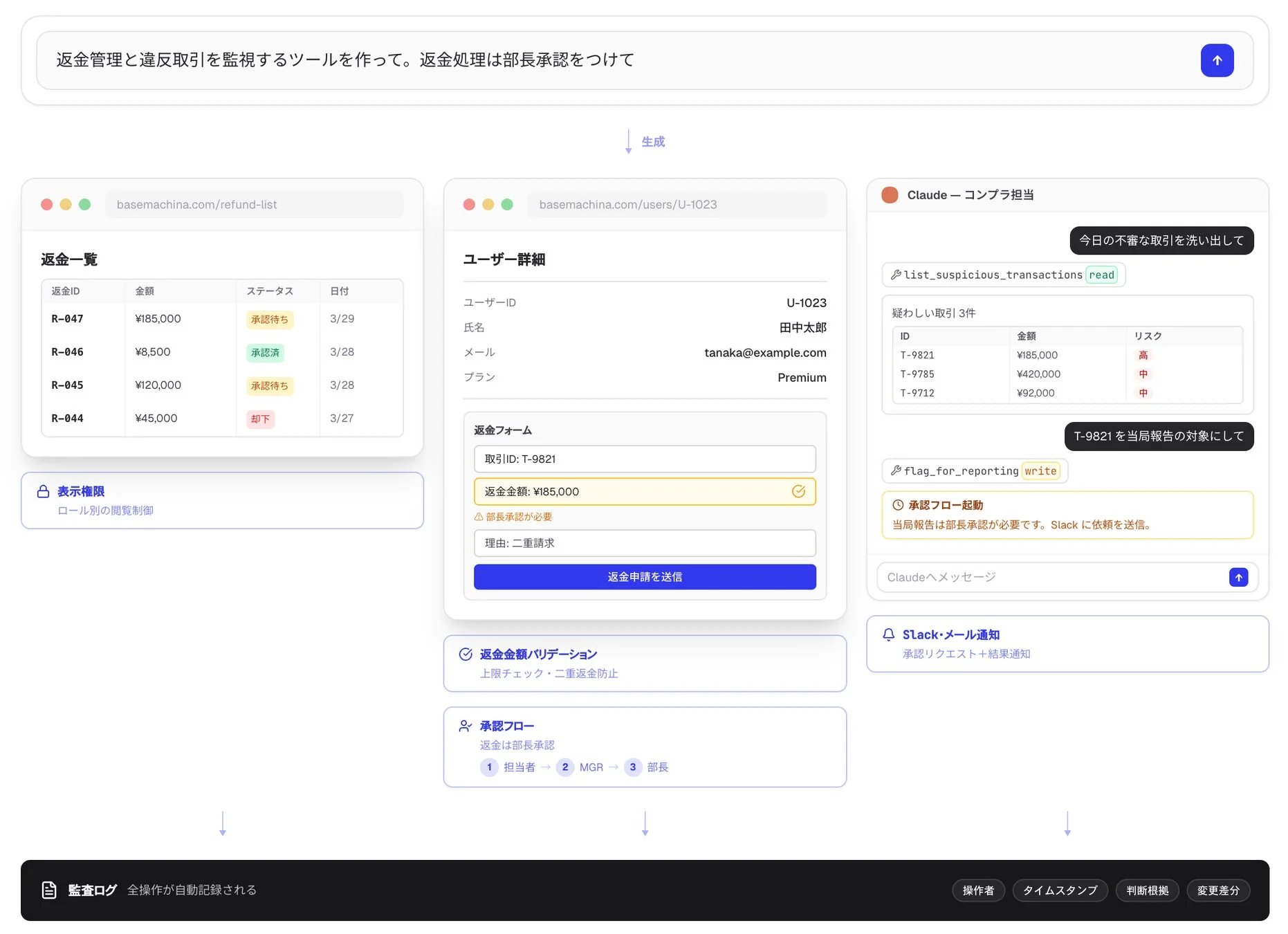Click the lock icon beside 表示権限
Screen dimensions: 1288x934
[x=43, y=491]
